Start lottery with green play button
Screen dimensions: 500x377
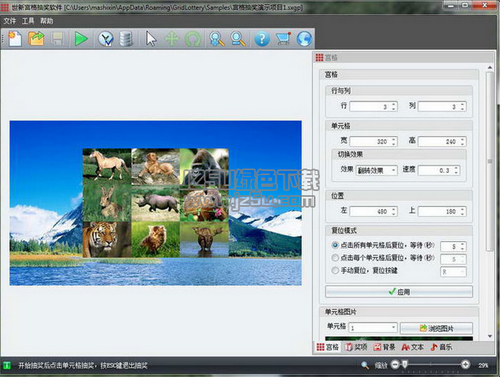81,39
